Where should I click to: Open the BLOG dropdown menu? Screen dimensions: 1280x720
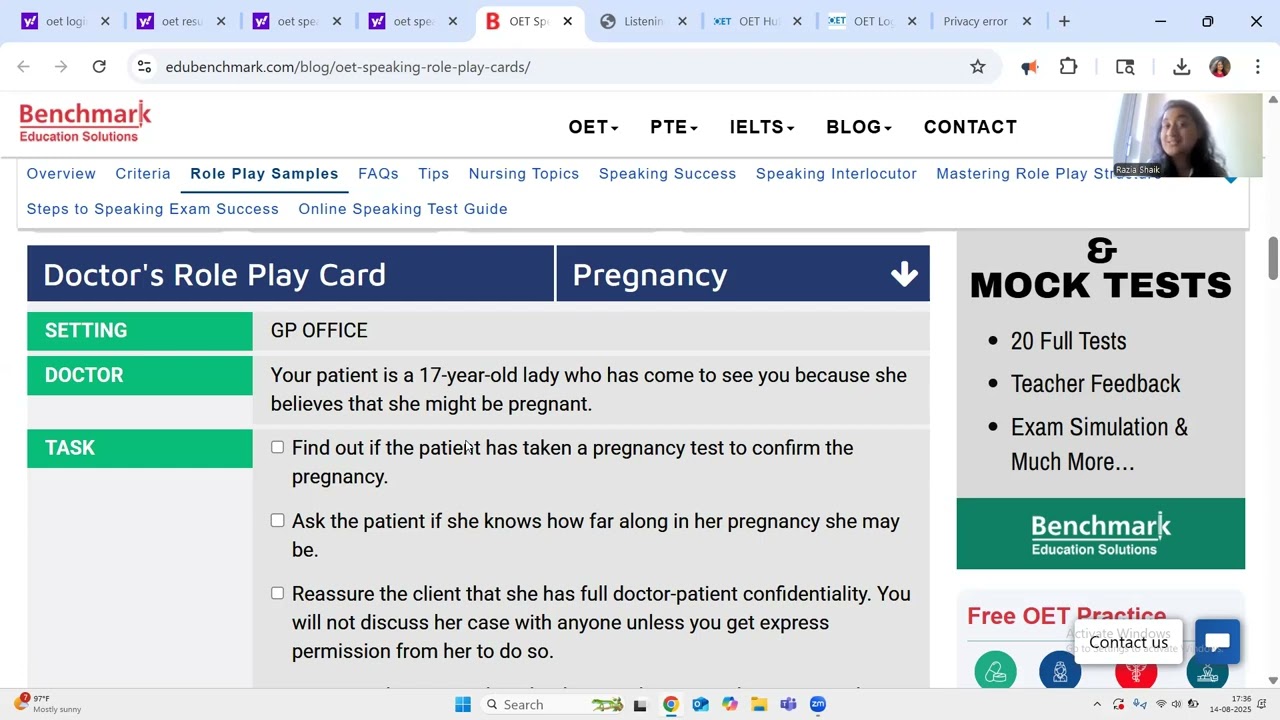point(858,127)
